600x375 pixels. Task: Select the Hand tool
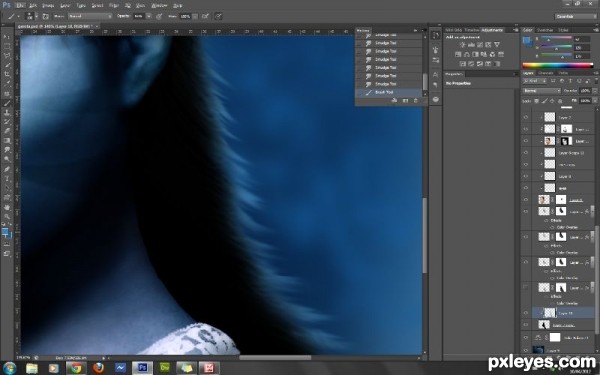[7, 207]
